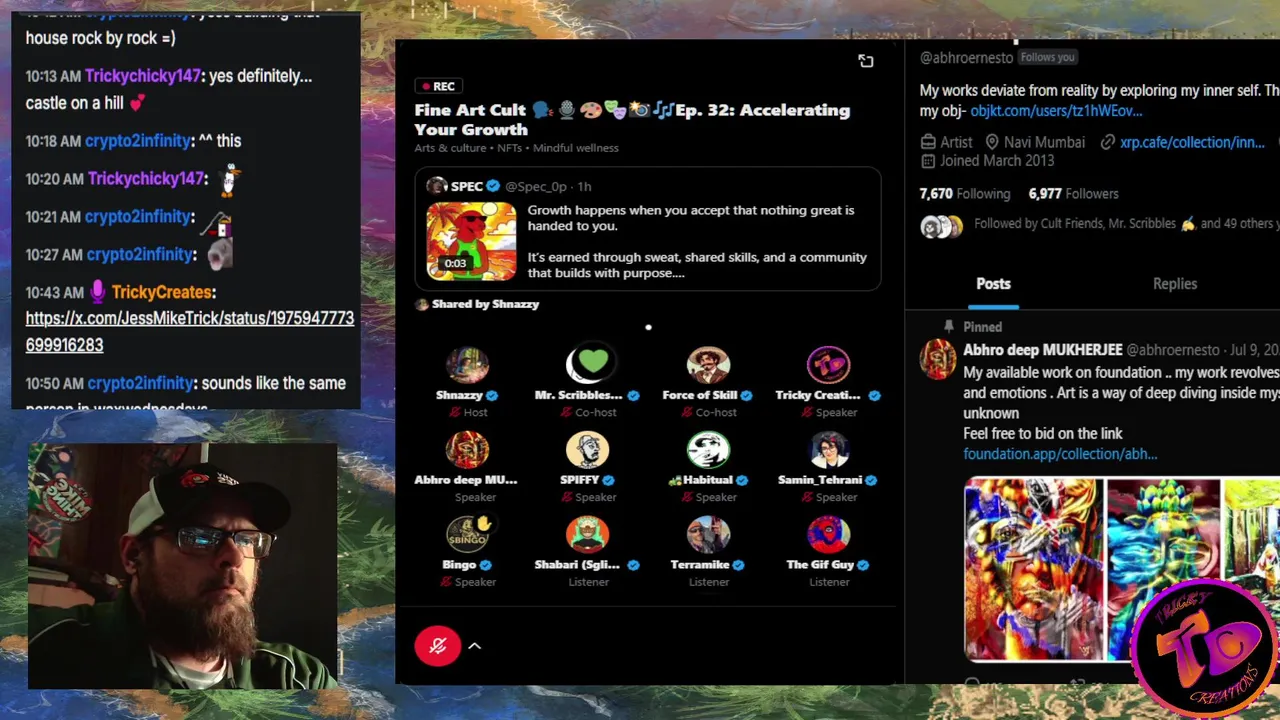Open Force of Skill co-host avatar

tap(708, 365)
